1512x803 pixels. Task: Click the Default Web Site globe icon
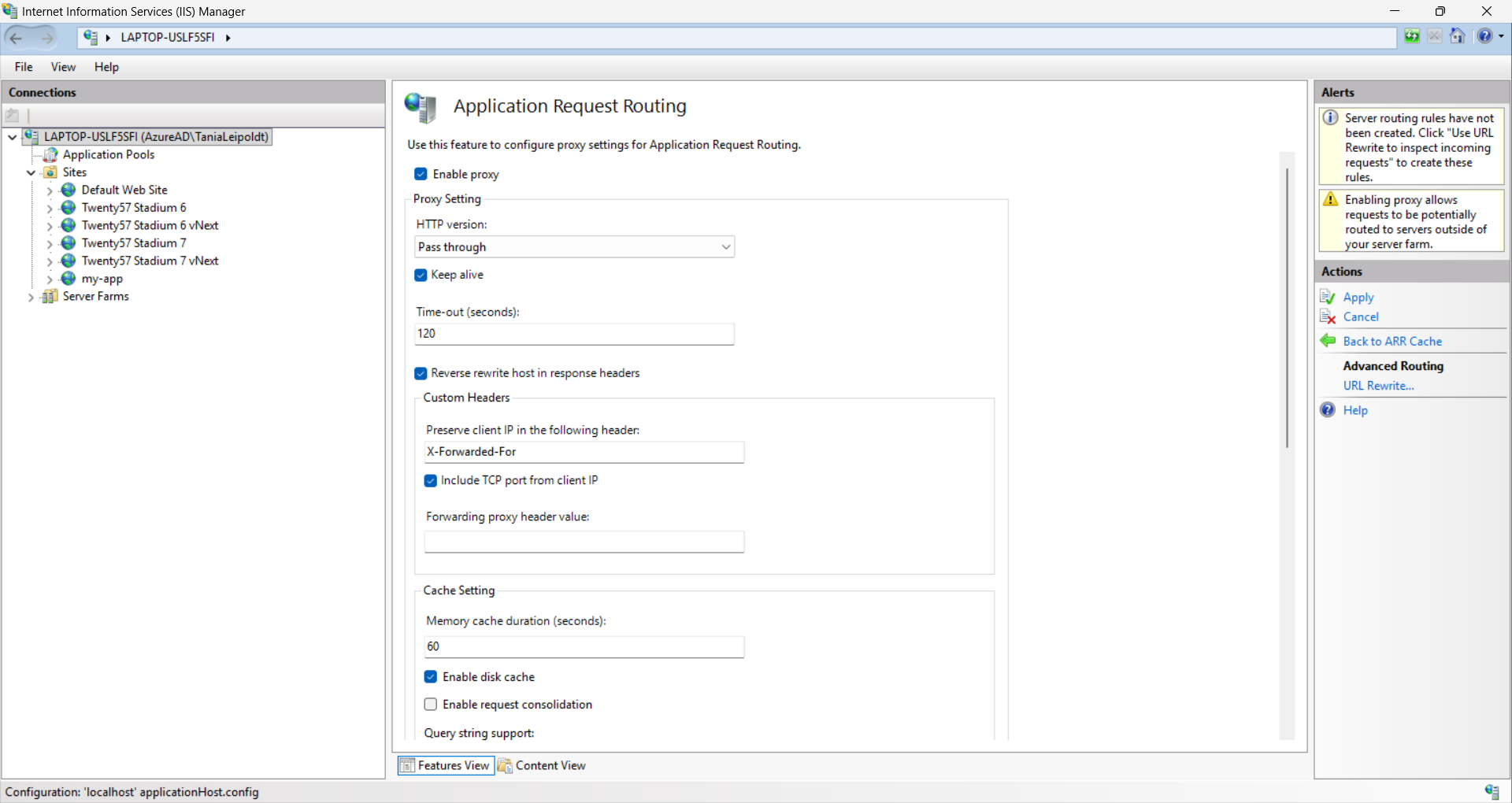(x=69, y=190)
